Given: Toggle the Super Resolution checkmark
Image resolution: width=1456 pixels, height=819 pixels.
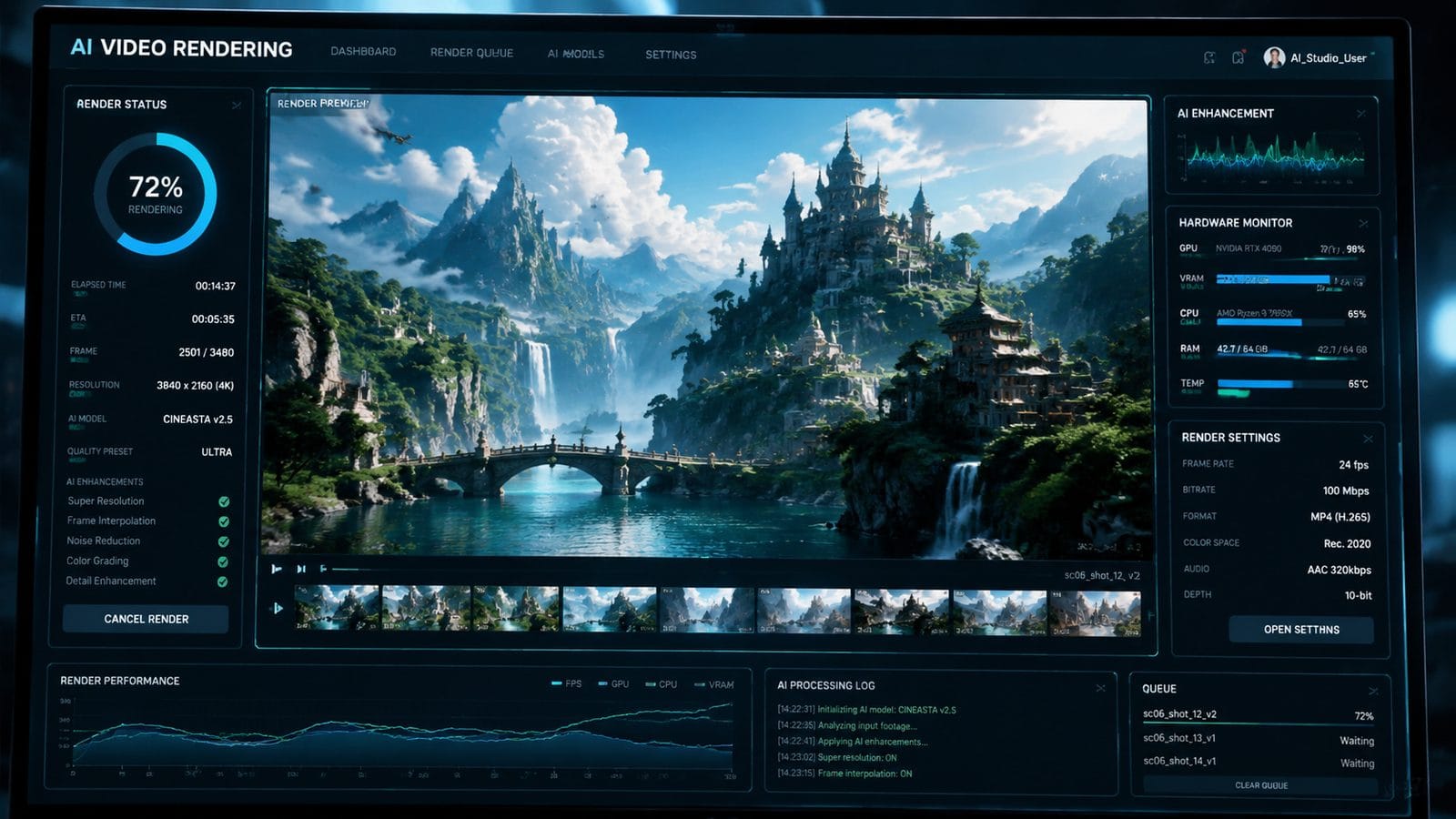Looking at the screenshot, I should pos(224,501).
